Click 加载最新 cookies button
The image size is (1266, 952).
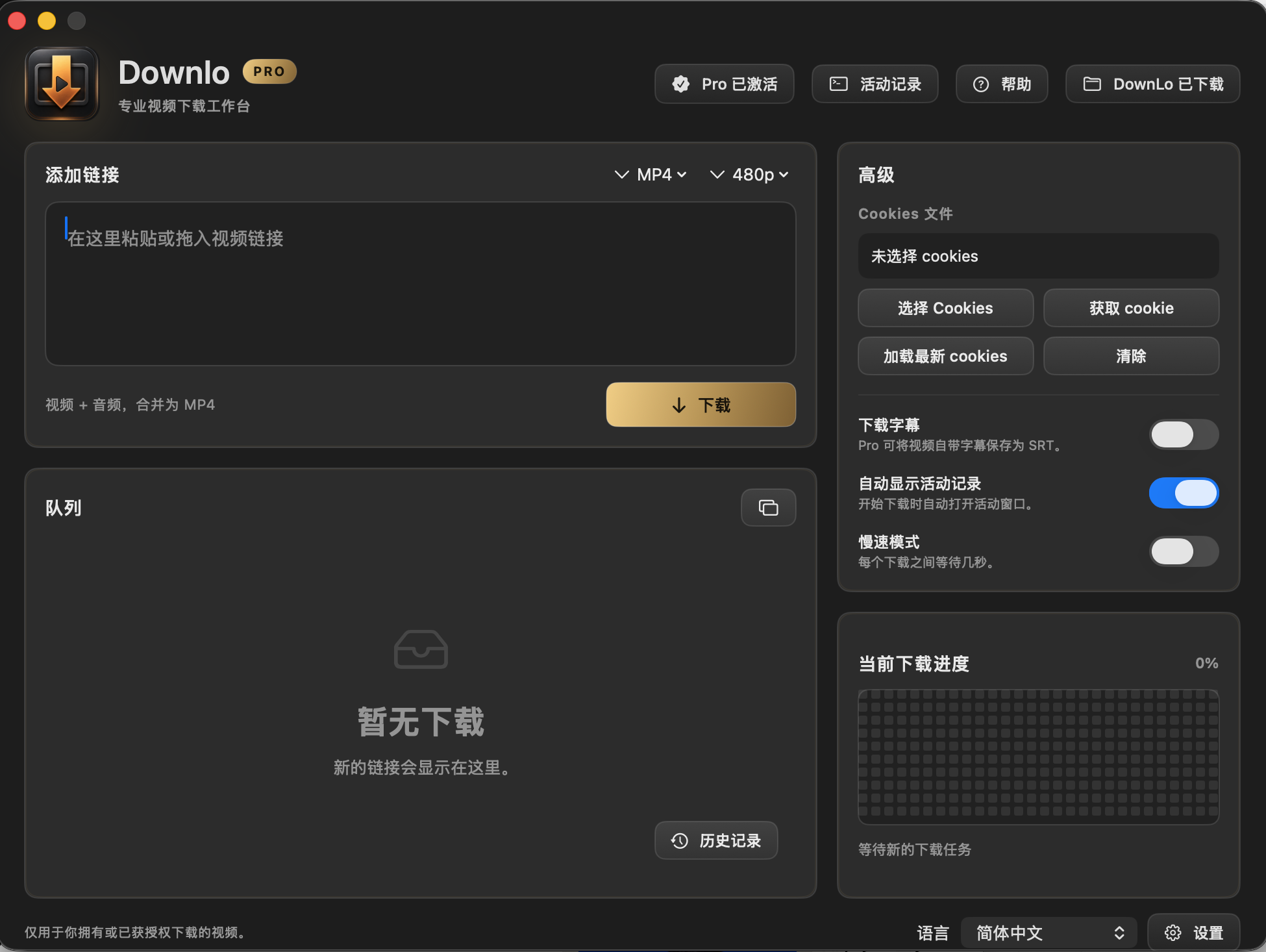[x=946, y=356]
